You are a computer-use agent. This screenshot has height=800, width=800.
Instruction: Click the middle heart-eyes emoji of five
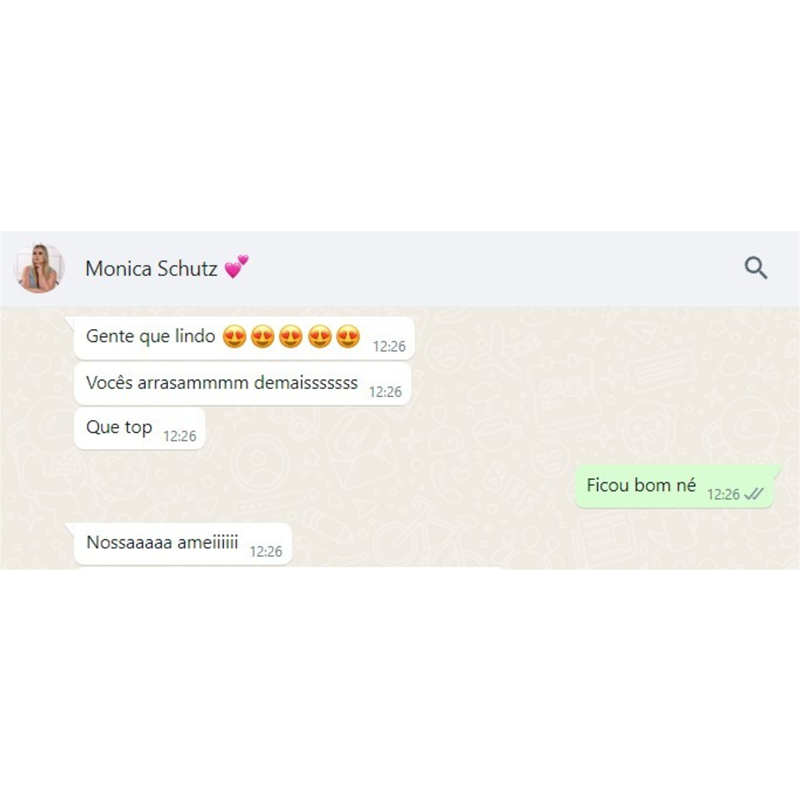point(291,337)
